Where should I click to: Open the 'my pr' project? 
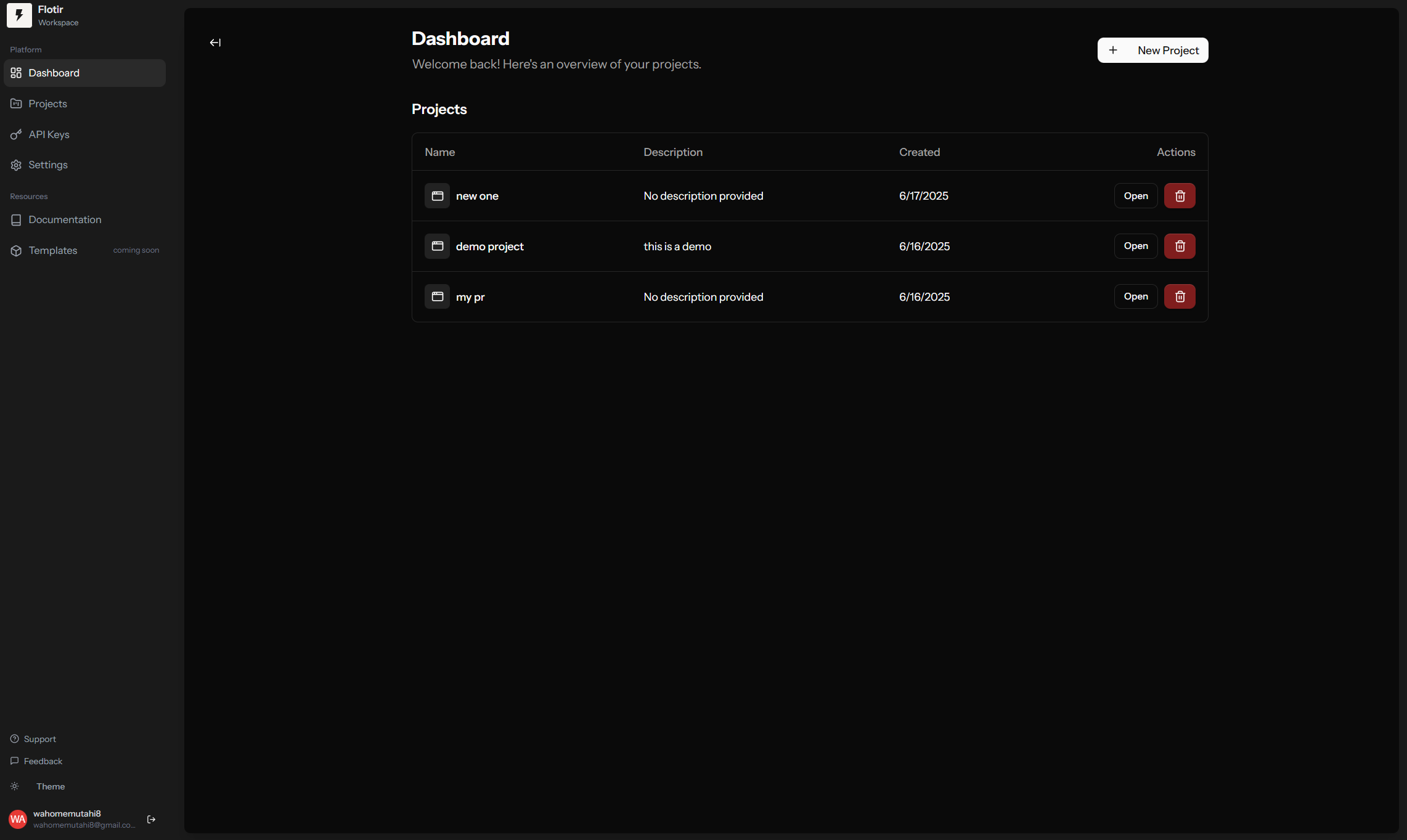point(1135,297)
